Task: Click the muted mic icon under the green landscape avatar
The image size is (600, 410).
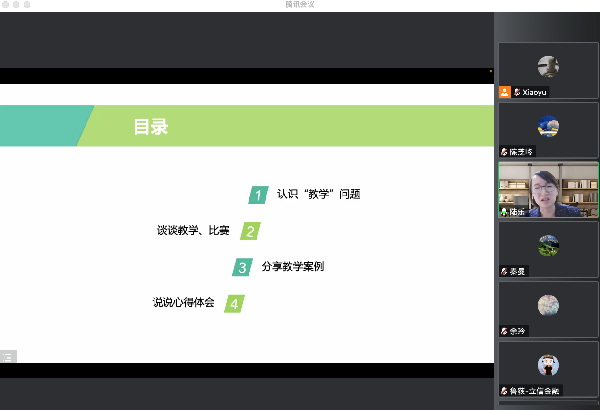Action: tap(505, 271)
